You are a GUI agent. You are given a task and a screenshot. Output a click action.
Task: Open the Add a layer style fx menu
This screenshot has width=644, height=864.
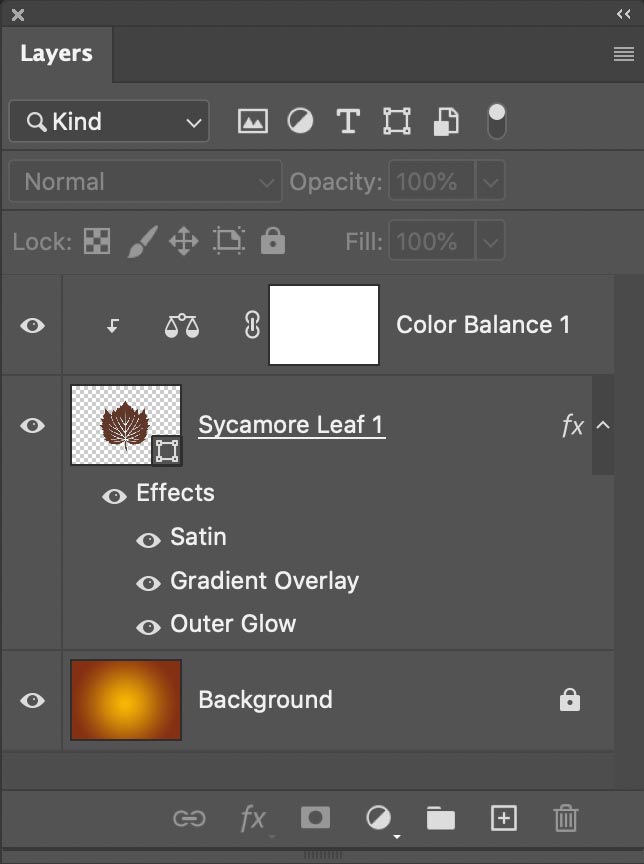(x=252, y=818)
